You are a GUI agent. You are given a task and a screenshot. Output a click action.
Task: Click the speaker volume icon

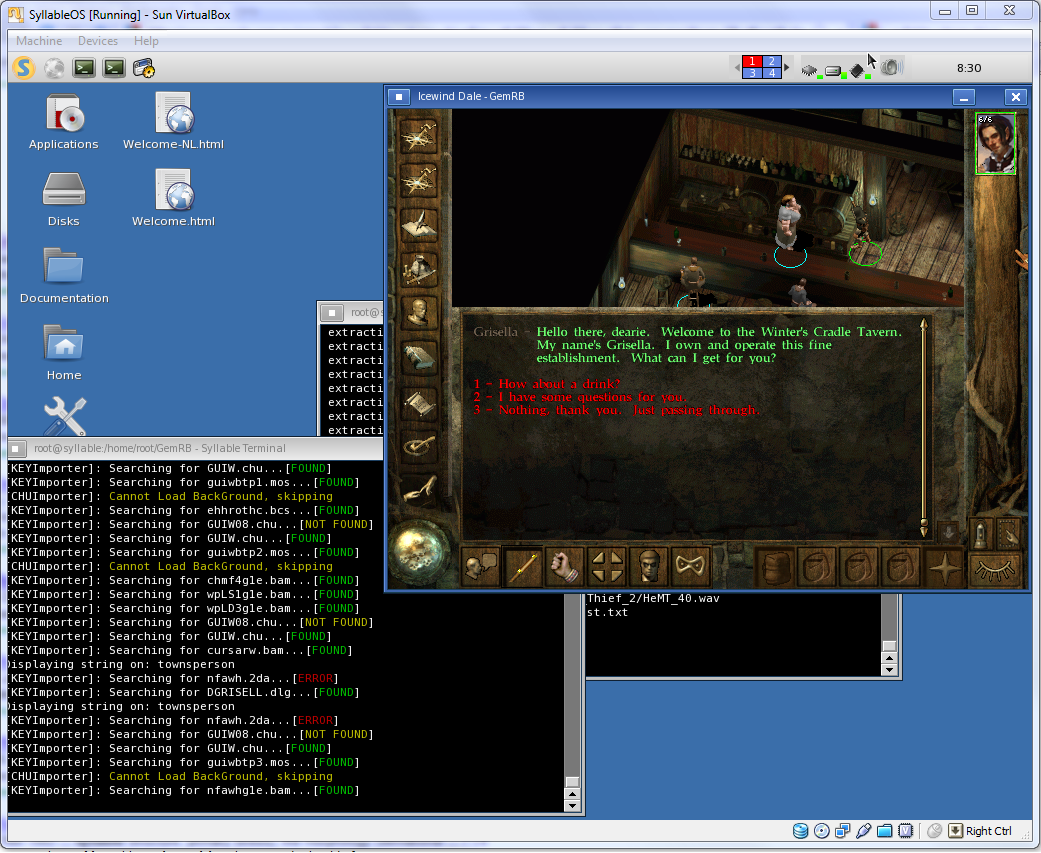pyautogui.click(x=892, y=68)
